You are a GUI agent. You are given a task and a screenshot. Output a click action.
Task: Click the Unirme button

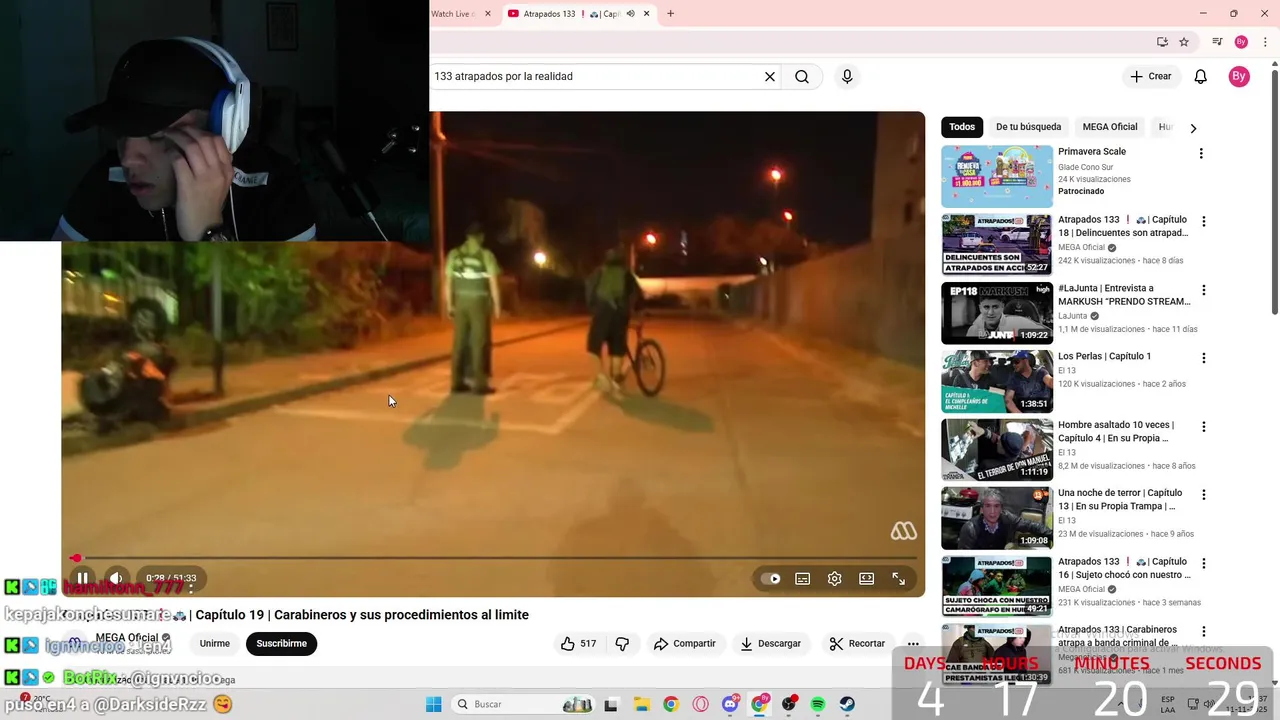pyautogui.click(x=214, y=644)
